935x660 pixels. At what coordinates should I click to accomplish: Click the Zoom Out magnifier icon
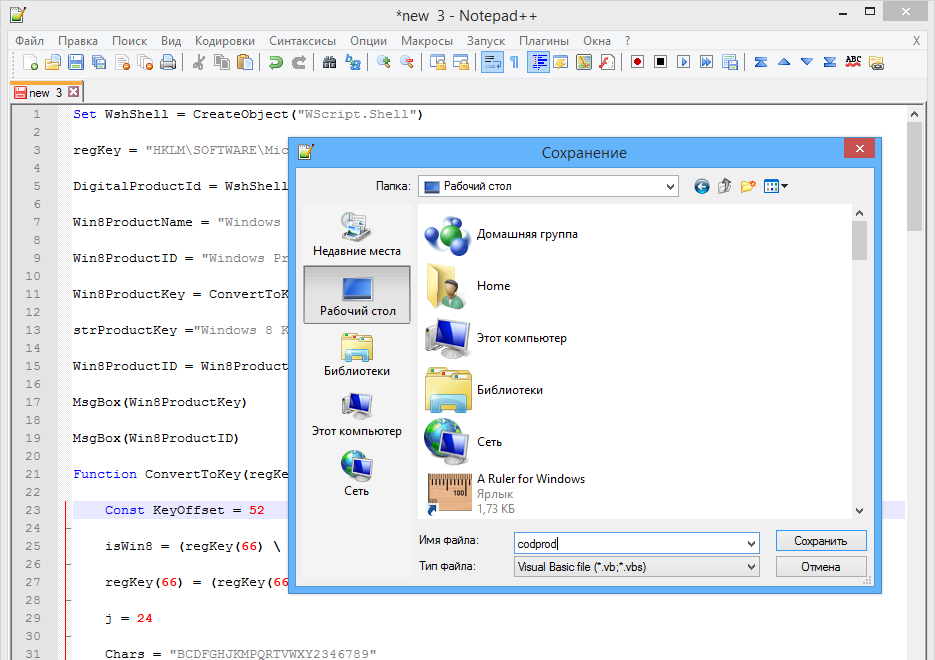point(407,62)
